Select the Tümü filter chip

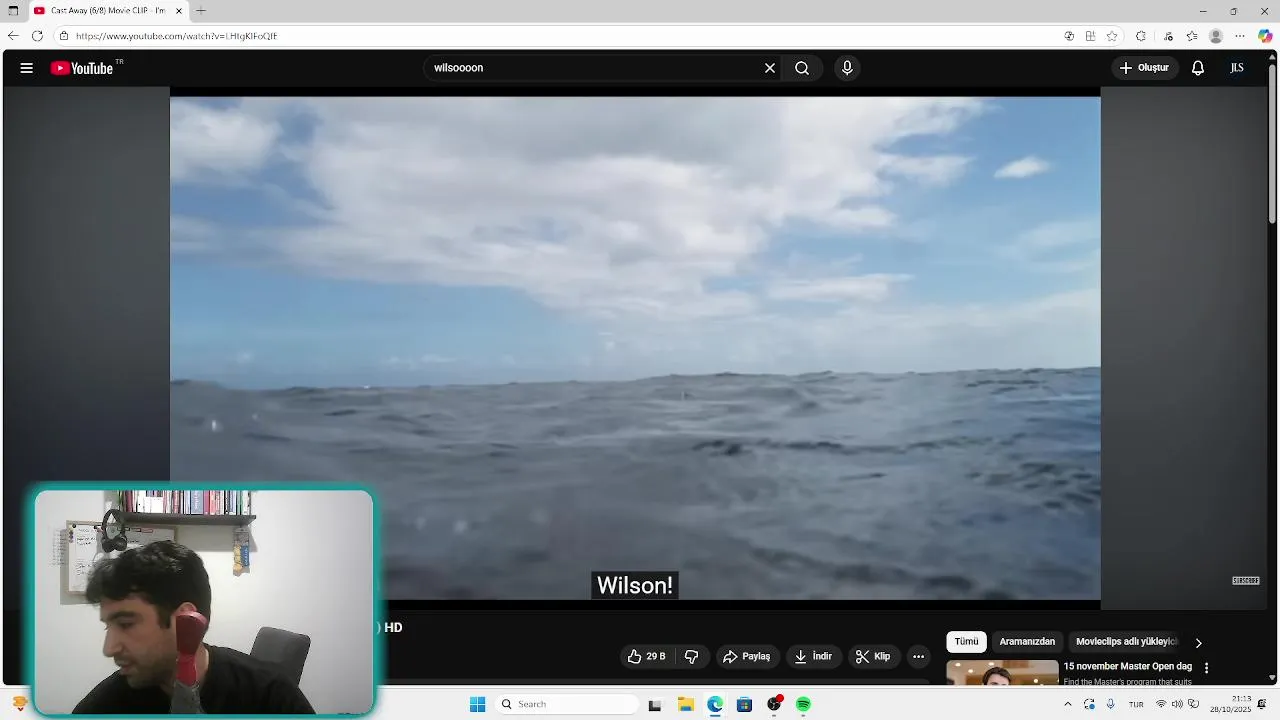point(966,642)
